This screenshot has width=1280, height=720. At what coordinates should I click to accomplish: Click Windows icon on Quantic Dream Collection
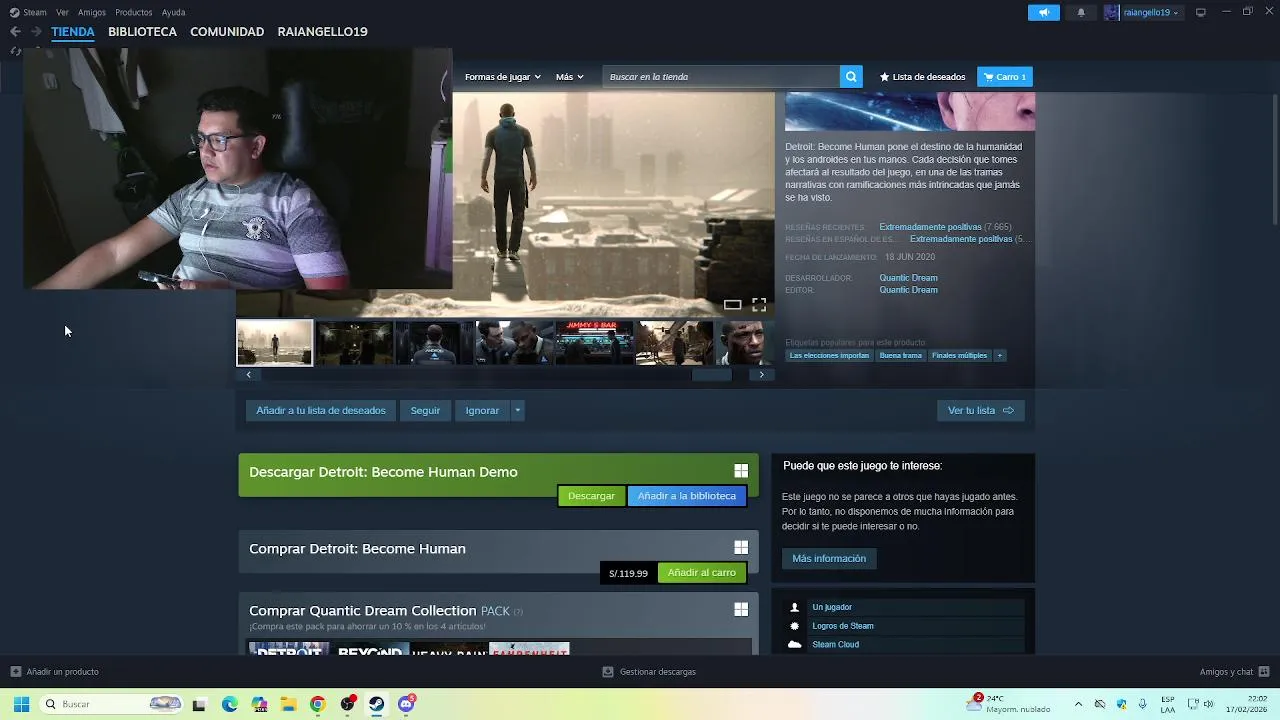[x=741, y=609]
